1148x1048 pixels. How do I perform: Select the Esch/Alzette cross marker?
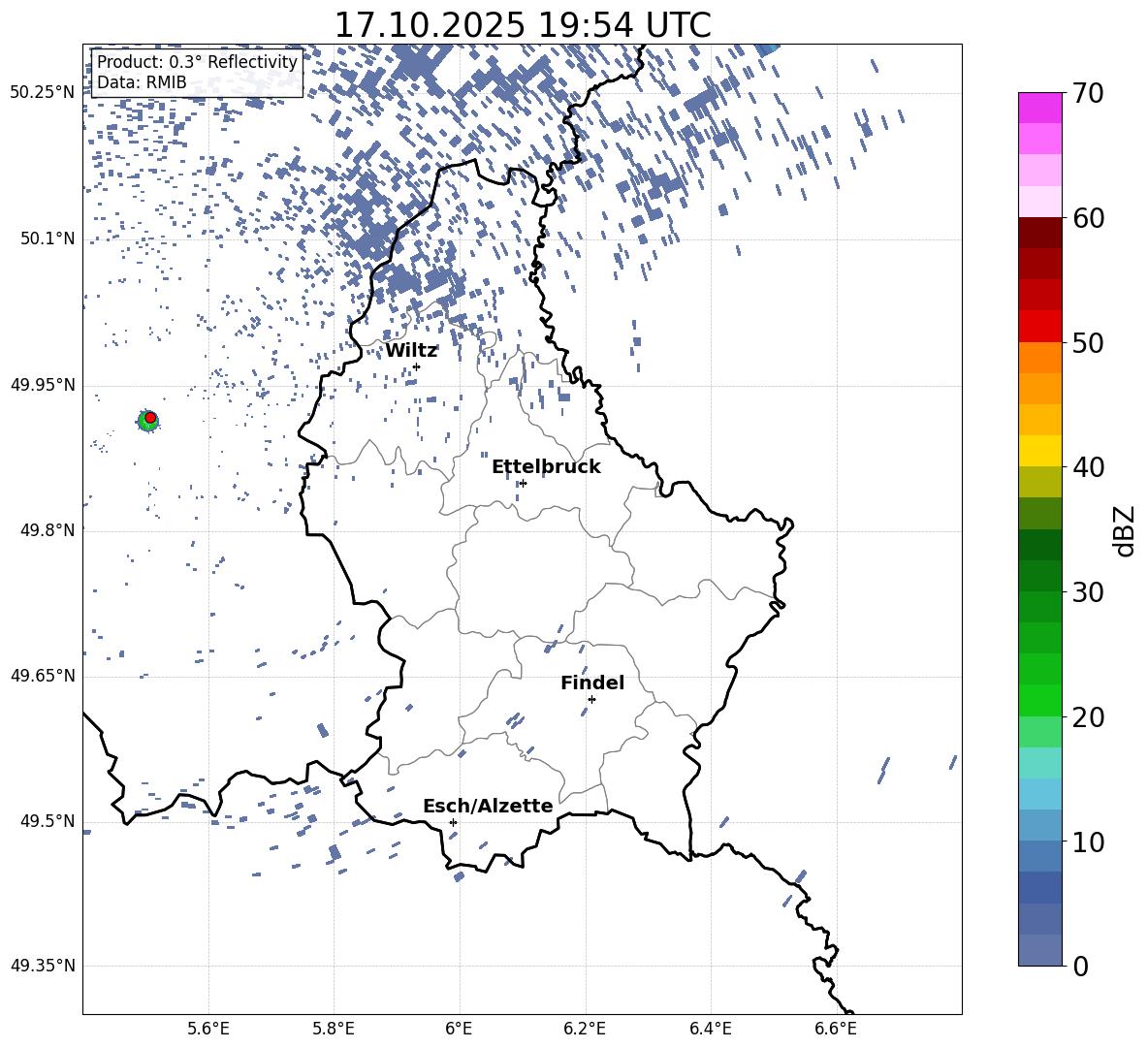[x=453, y=822]
